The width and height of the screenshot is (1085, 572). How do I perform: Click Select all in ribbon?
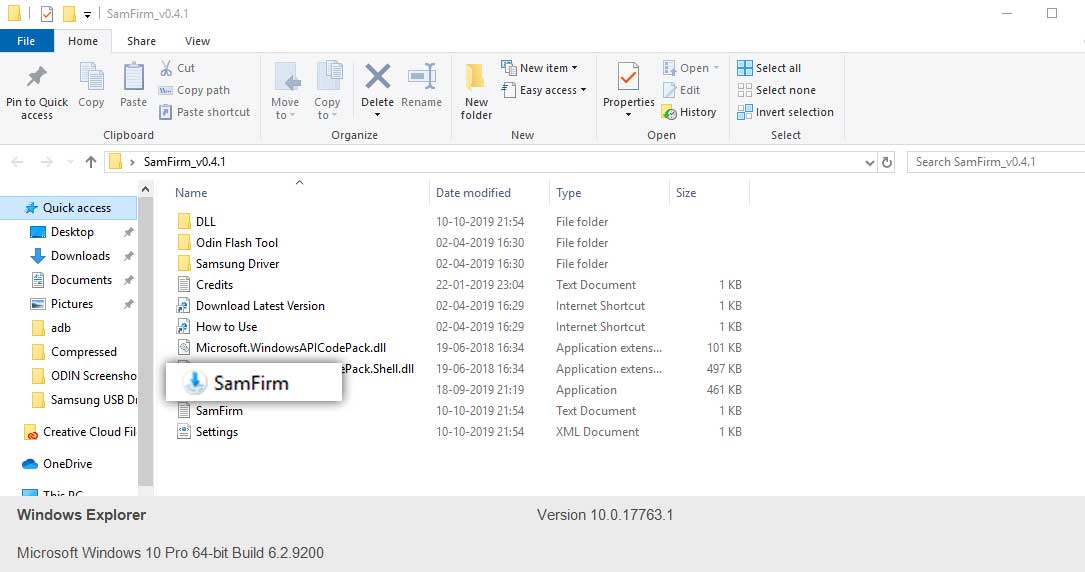tap(769, 68)
